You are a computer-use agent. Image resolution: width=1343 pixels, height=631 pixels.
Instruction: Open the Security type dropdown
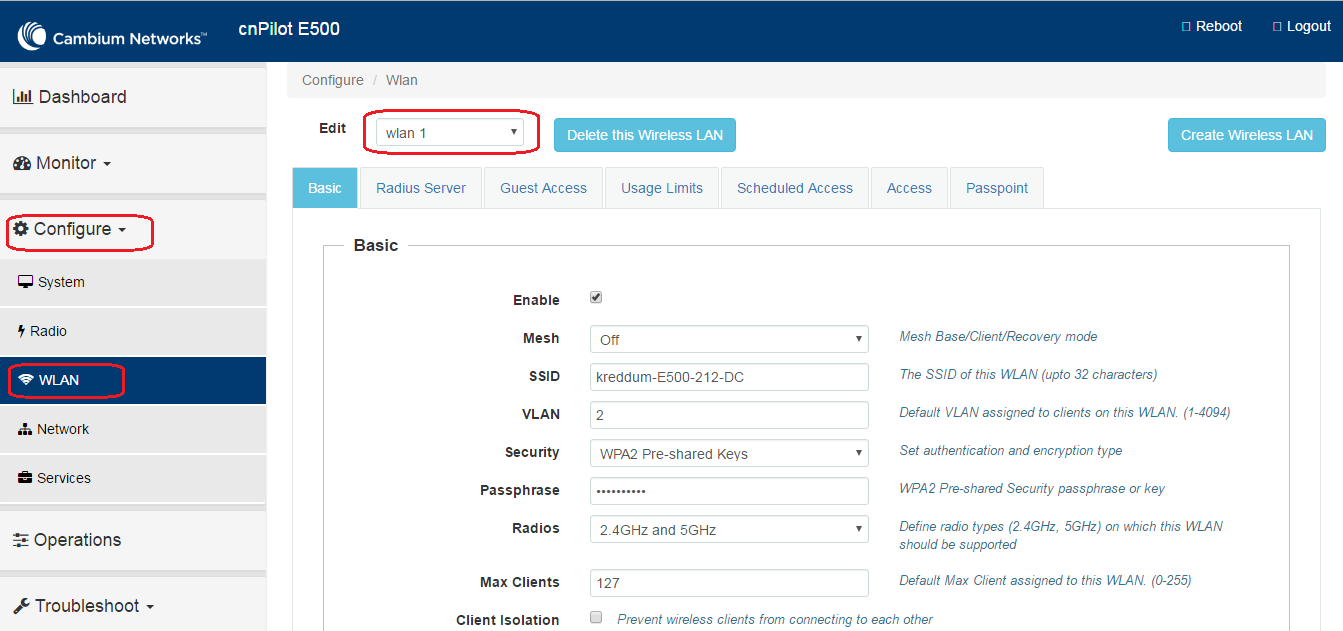click(729, 454)
